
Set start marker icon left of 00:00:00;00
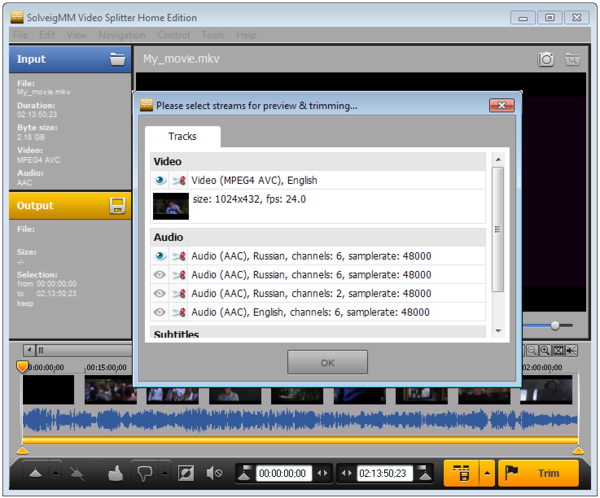[x=245, y=473]
